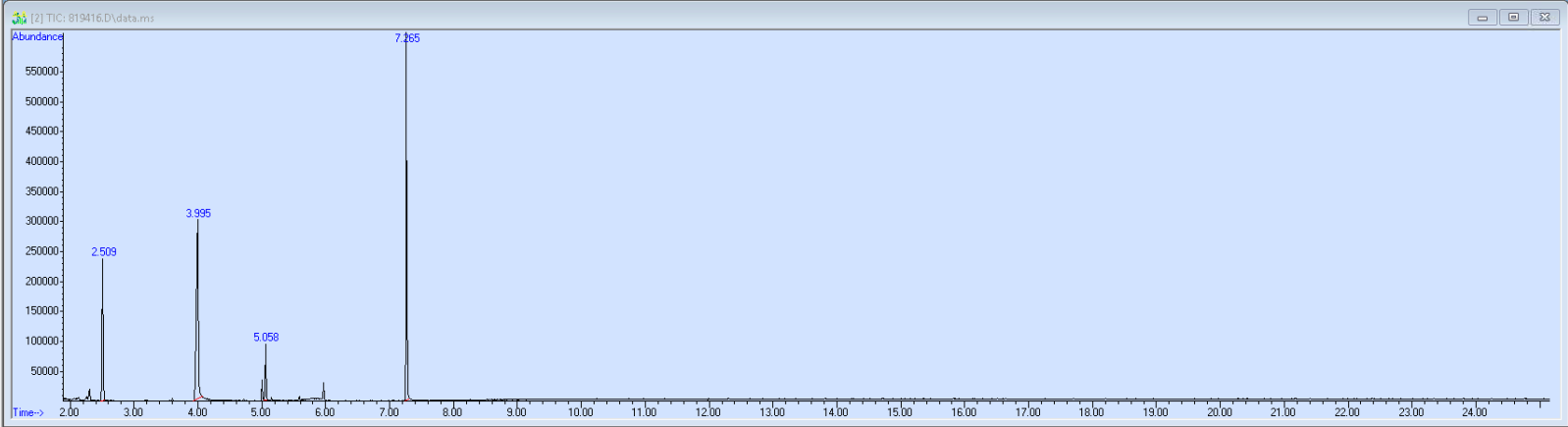
Task: Minimize the TIC chromatogram window
Action: coord(1482,17)
